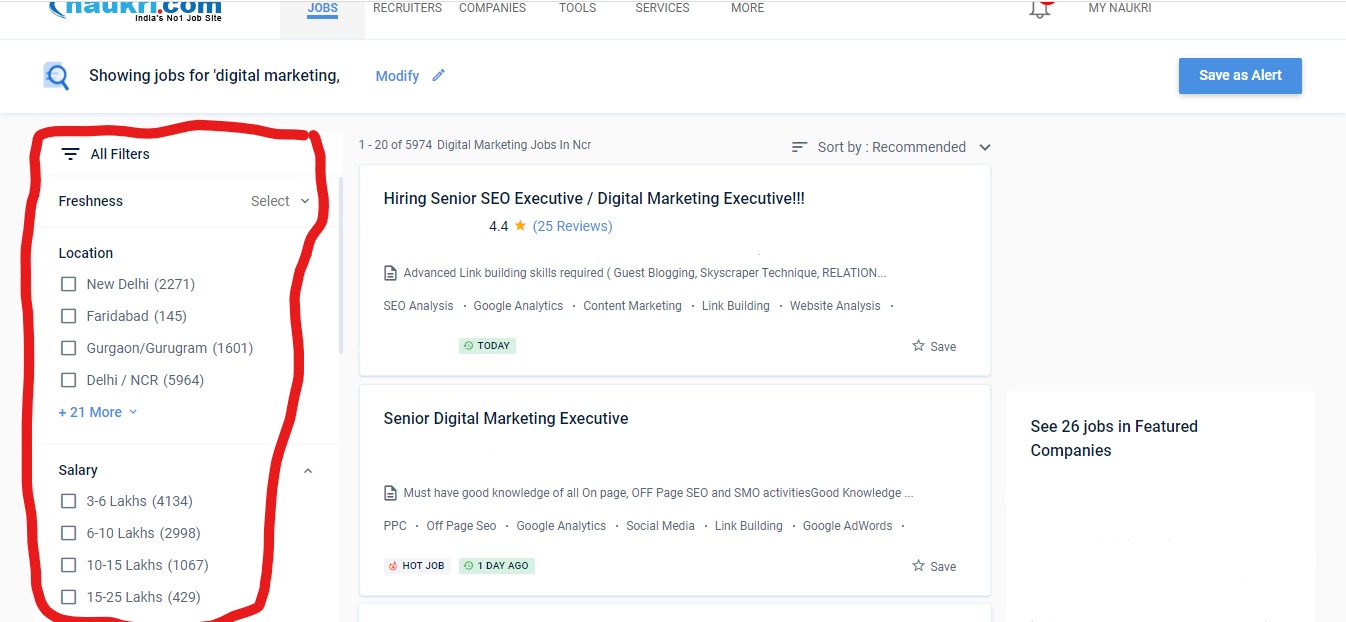The width and height of the screenshot is (1346, 622).
Task: Tick the Faridabad location checkbox
Action: (68, 316)
